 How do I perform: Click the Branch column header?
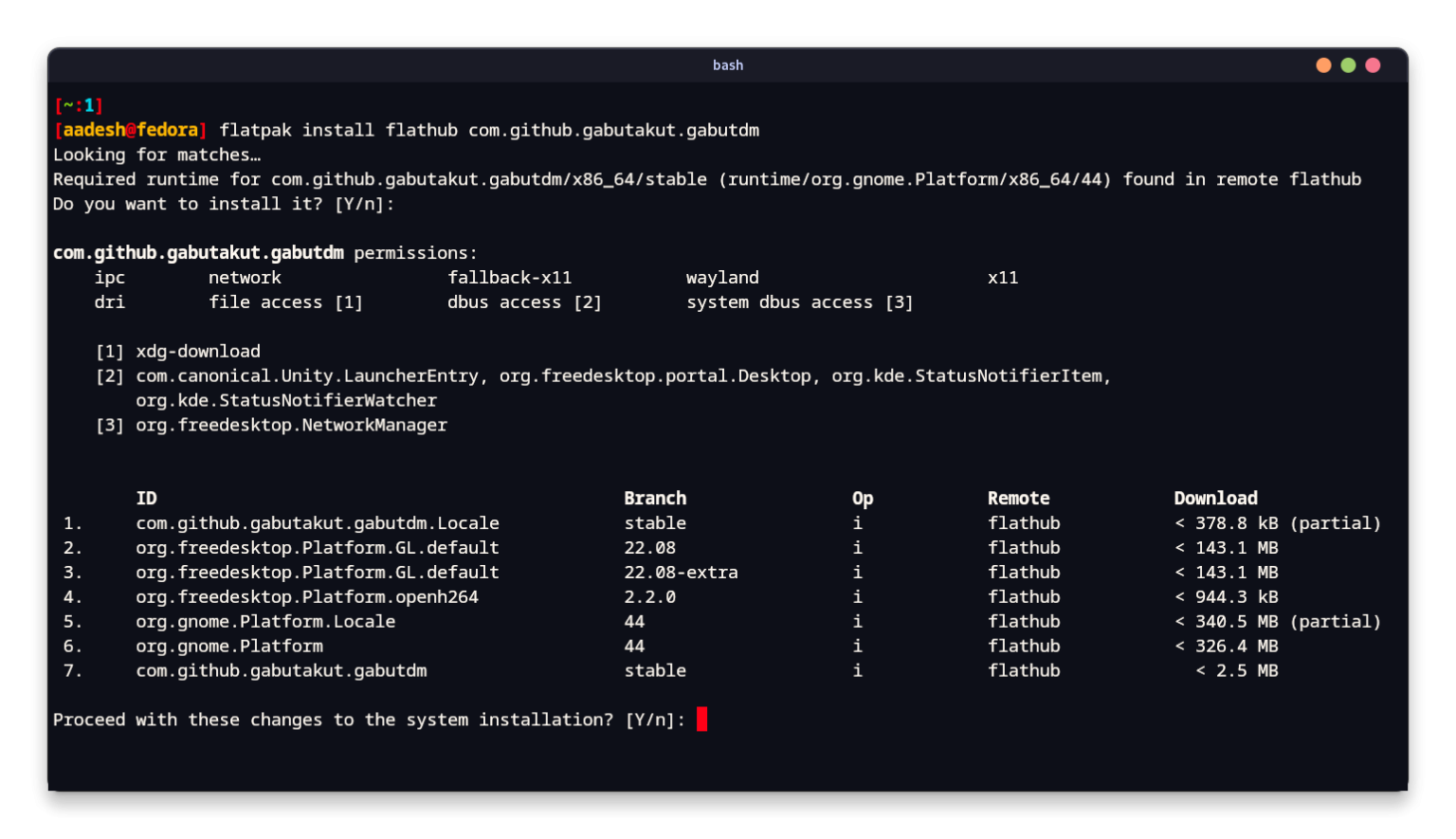click(655, 498)
